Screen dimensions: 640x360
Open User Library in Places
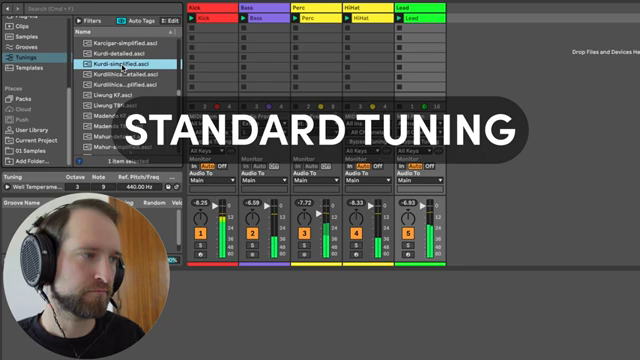point(31,130)
